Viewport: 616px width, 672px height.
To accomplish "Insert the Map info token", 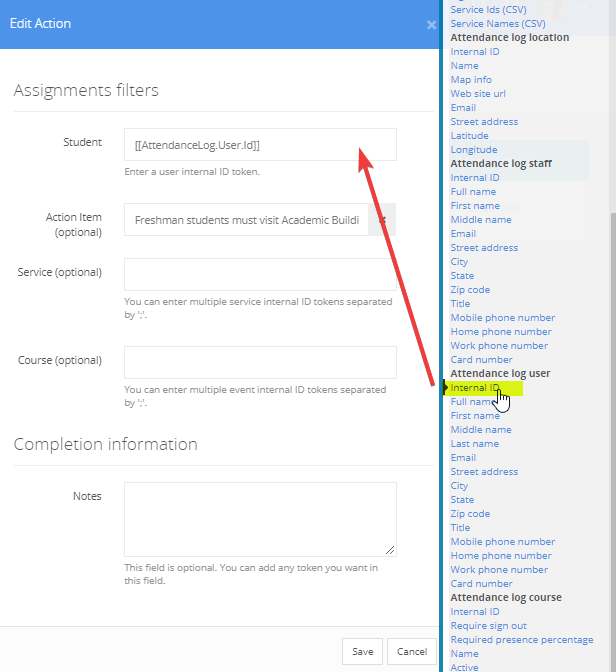I will pos(471,80).
